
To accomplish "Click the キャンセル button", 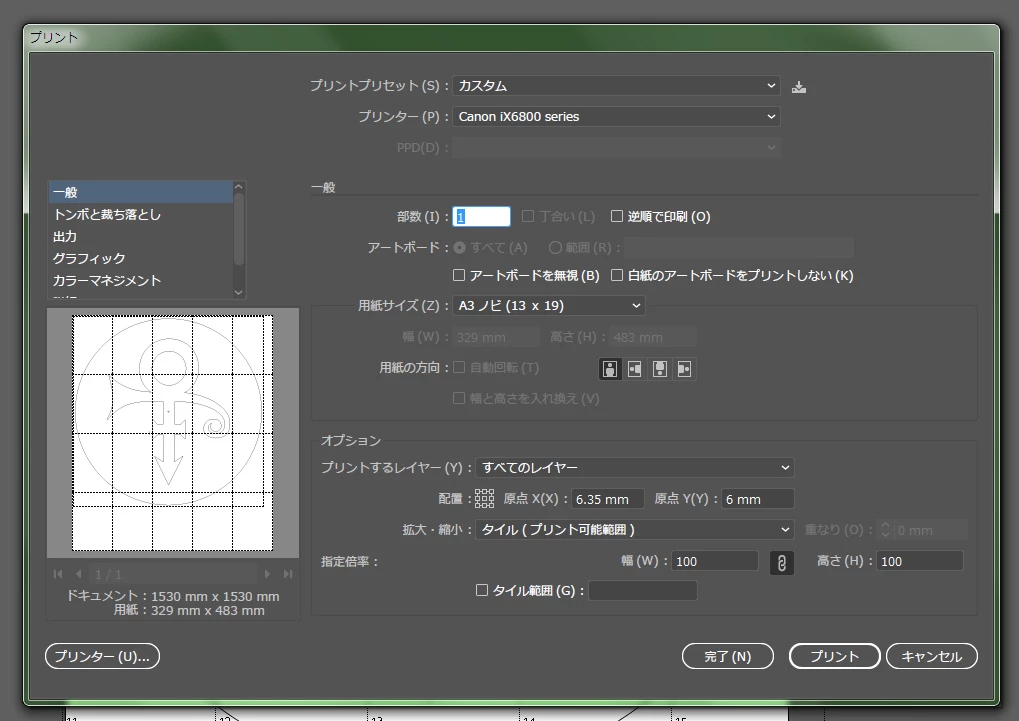I will [931, 656].
